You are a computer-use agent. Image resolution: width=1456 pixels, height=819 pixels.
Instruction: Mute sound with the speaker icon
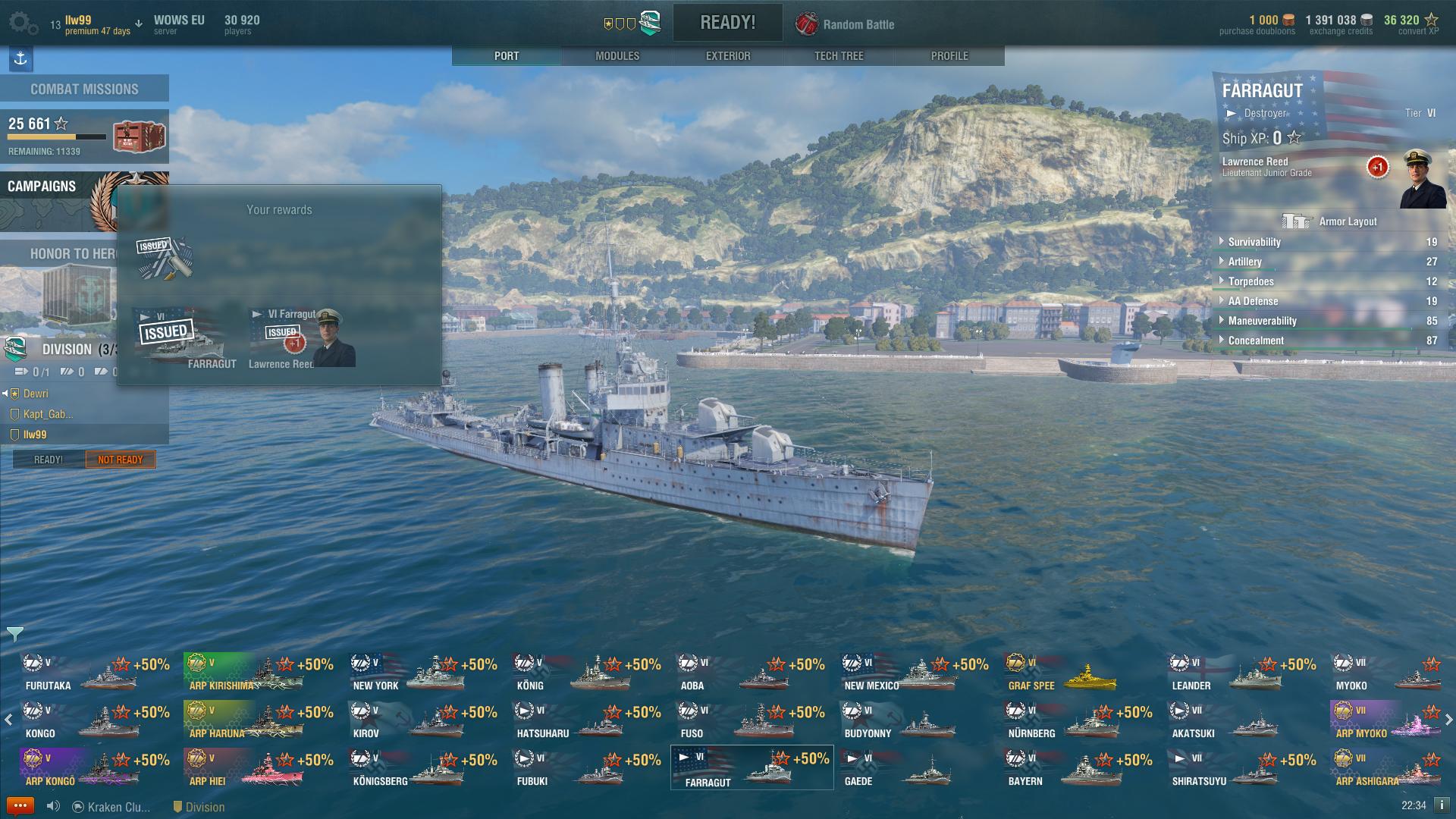click(53, 806)
